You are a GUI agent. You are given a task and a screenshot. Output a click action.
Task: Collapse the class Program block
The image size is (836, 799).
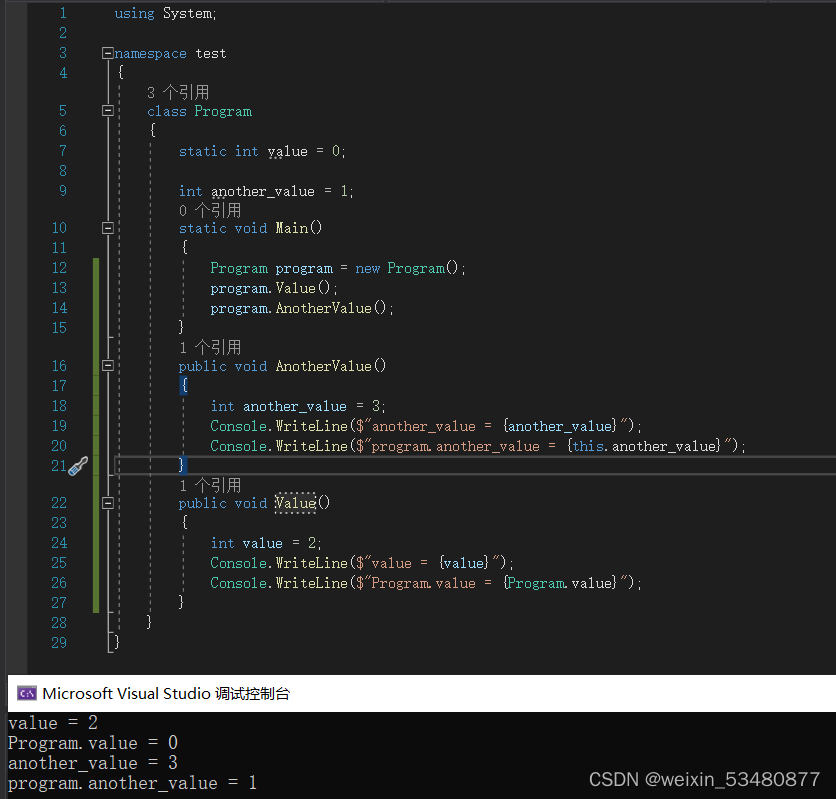coord(108,110)
